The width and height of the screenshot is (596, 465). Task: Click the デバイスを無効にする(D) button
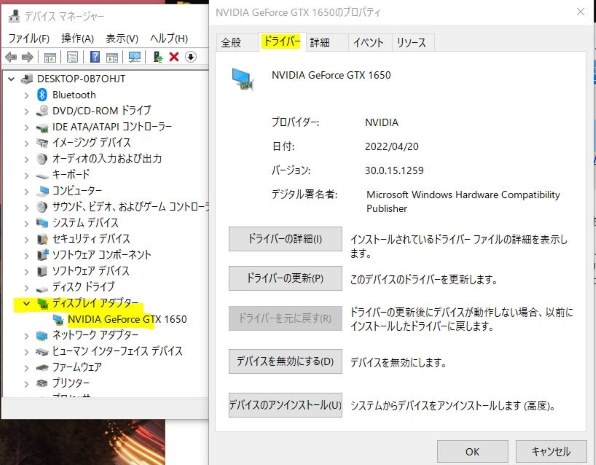[x=285, y=361]
